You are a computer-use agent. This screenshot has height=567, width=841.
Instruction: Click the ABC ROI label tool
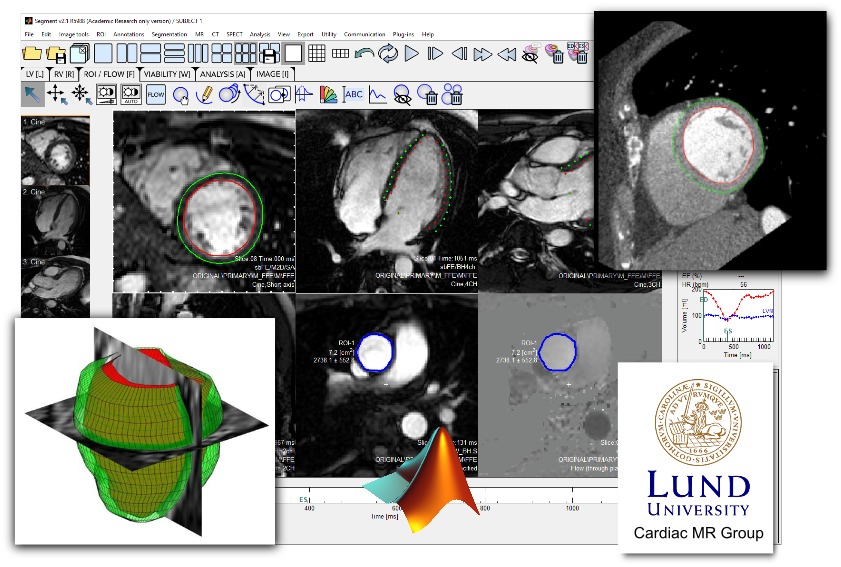point(353,94)
